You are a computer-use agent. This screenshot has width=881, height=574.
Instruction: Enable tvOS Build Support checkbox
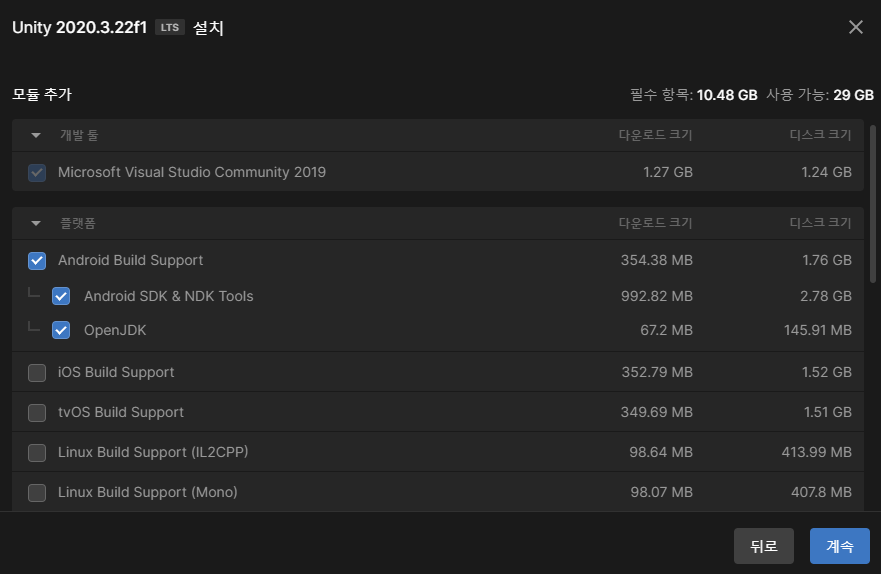coord(37,412)
